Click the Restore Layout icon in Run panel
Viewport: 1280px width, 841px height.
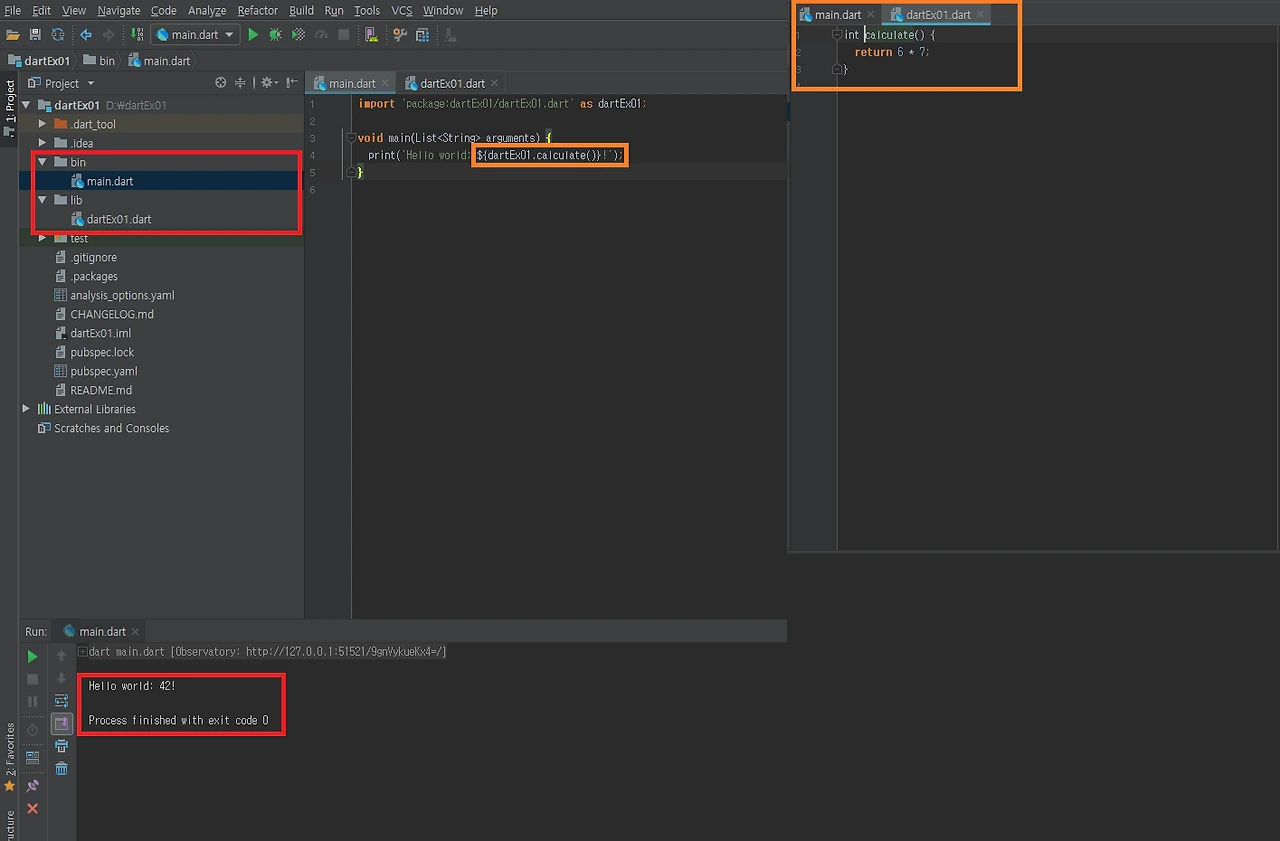pyautogui.click(x=32, y=758)
